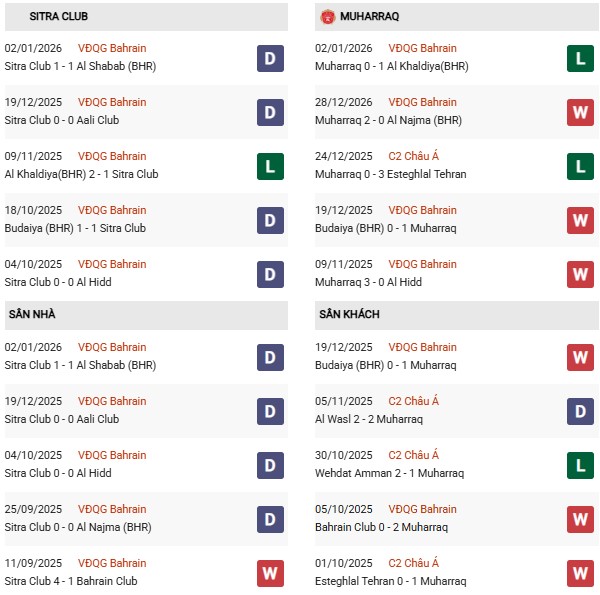Click the green L badge for Al Khaldiya vs Sitra Club
Screen dimensions: 600x595
pyautogui.click(x=269, y=166)
